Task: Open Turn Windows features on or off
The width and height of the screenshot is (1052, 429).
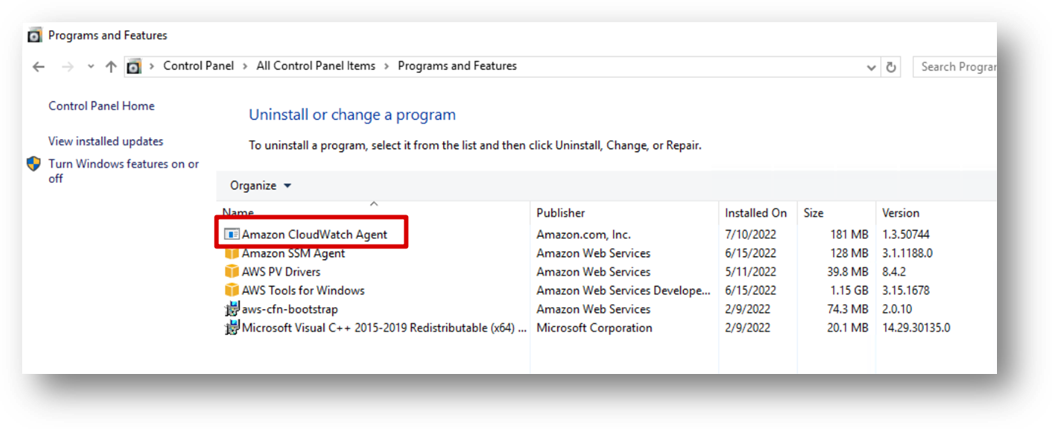Action: pos(123,171)
